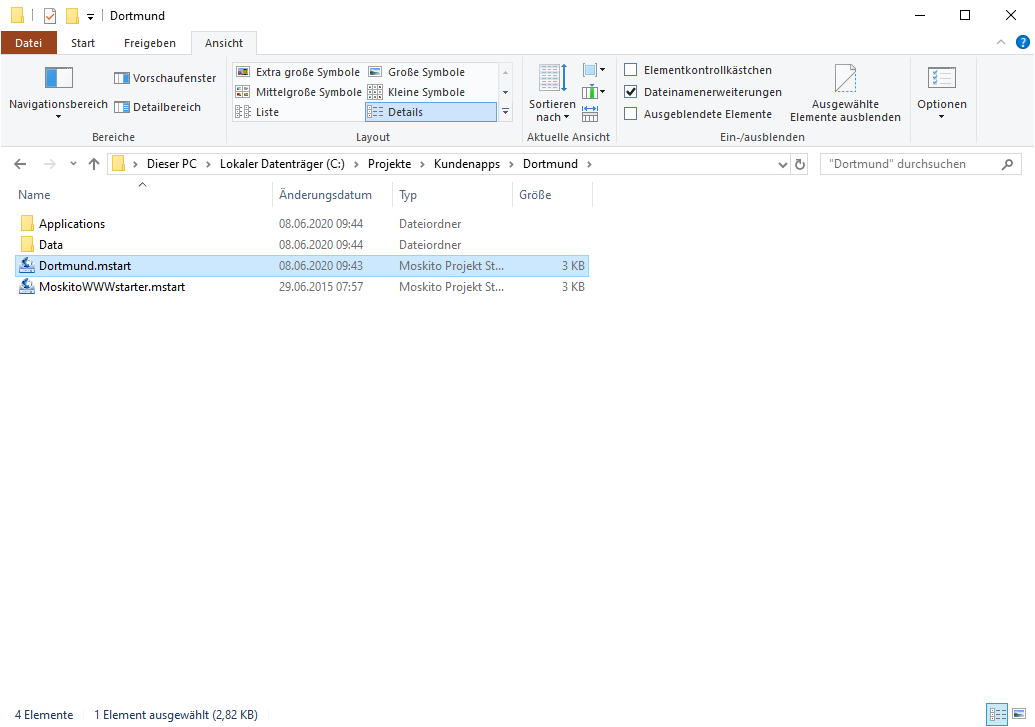Image resolution: width=1035 pixels, height=727 pixels.
Task: Click Ausgewählte Elemente ausblenden icon
Action: point(845,80)
